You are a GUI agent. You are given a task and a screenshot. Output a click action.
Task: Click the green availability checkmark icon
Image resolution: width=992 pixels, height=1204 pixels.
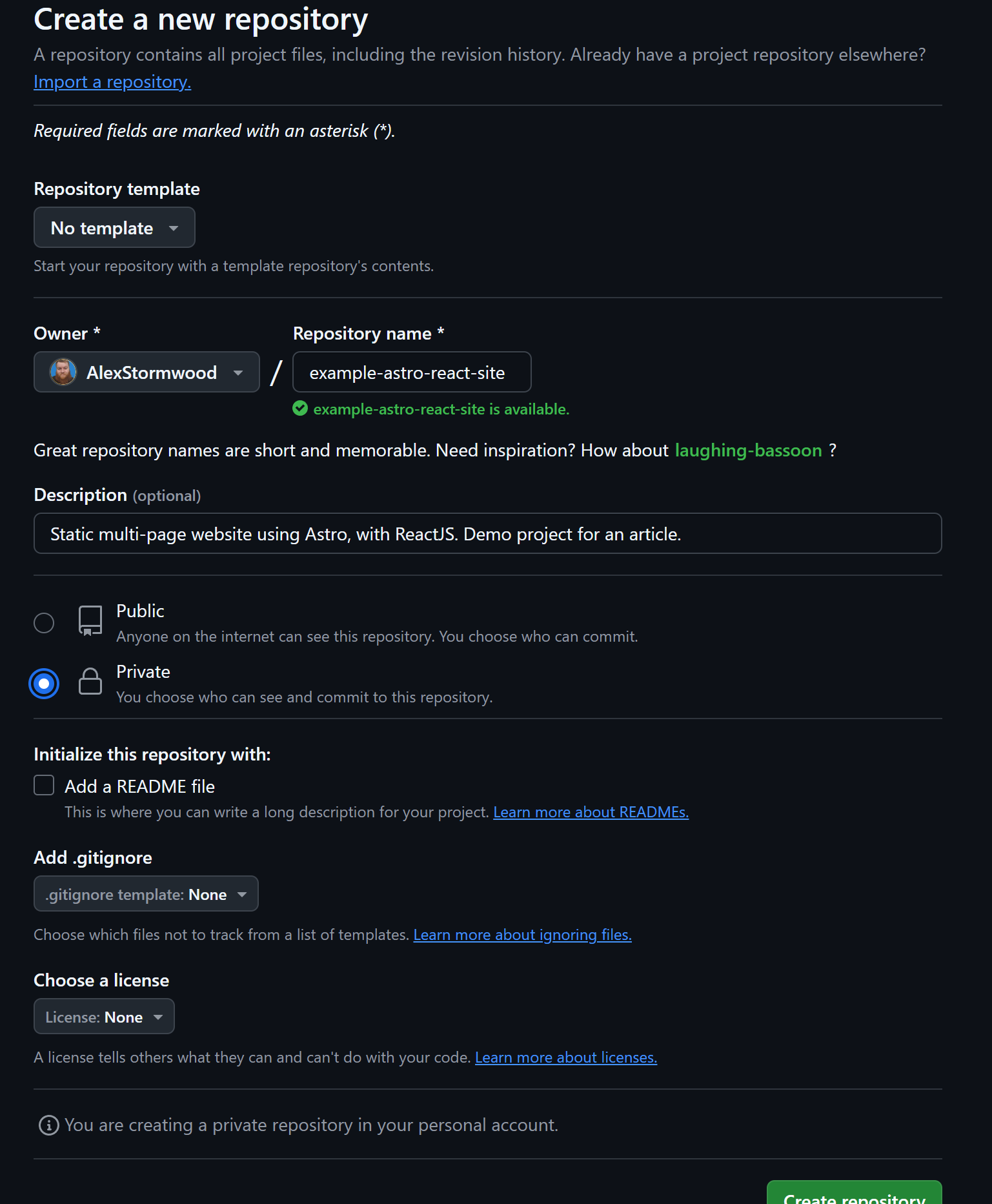click(x=299, y=409)
